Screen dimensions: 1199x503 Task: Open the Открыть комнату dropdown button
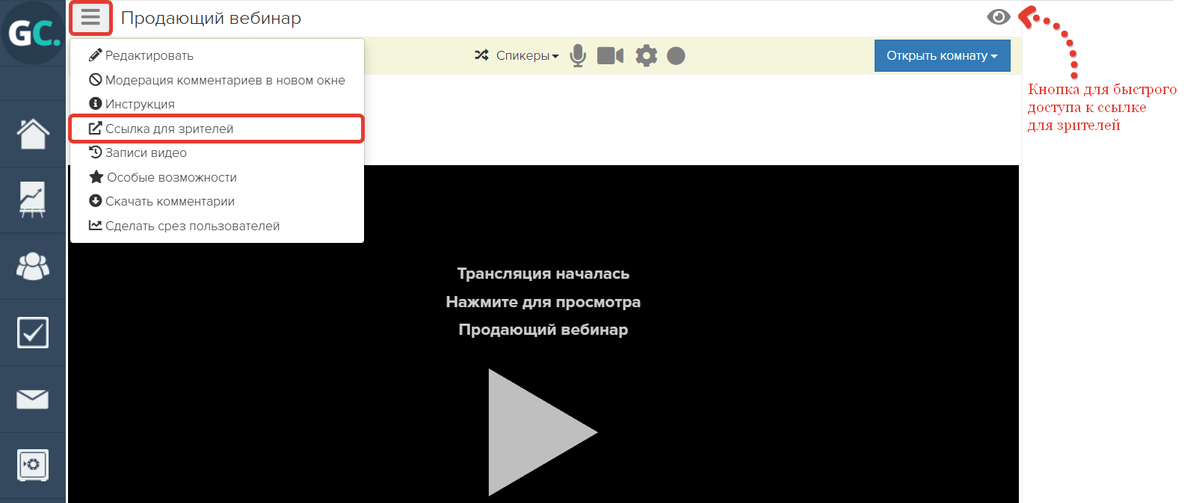point(942,56)
